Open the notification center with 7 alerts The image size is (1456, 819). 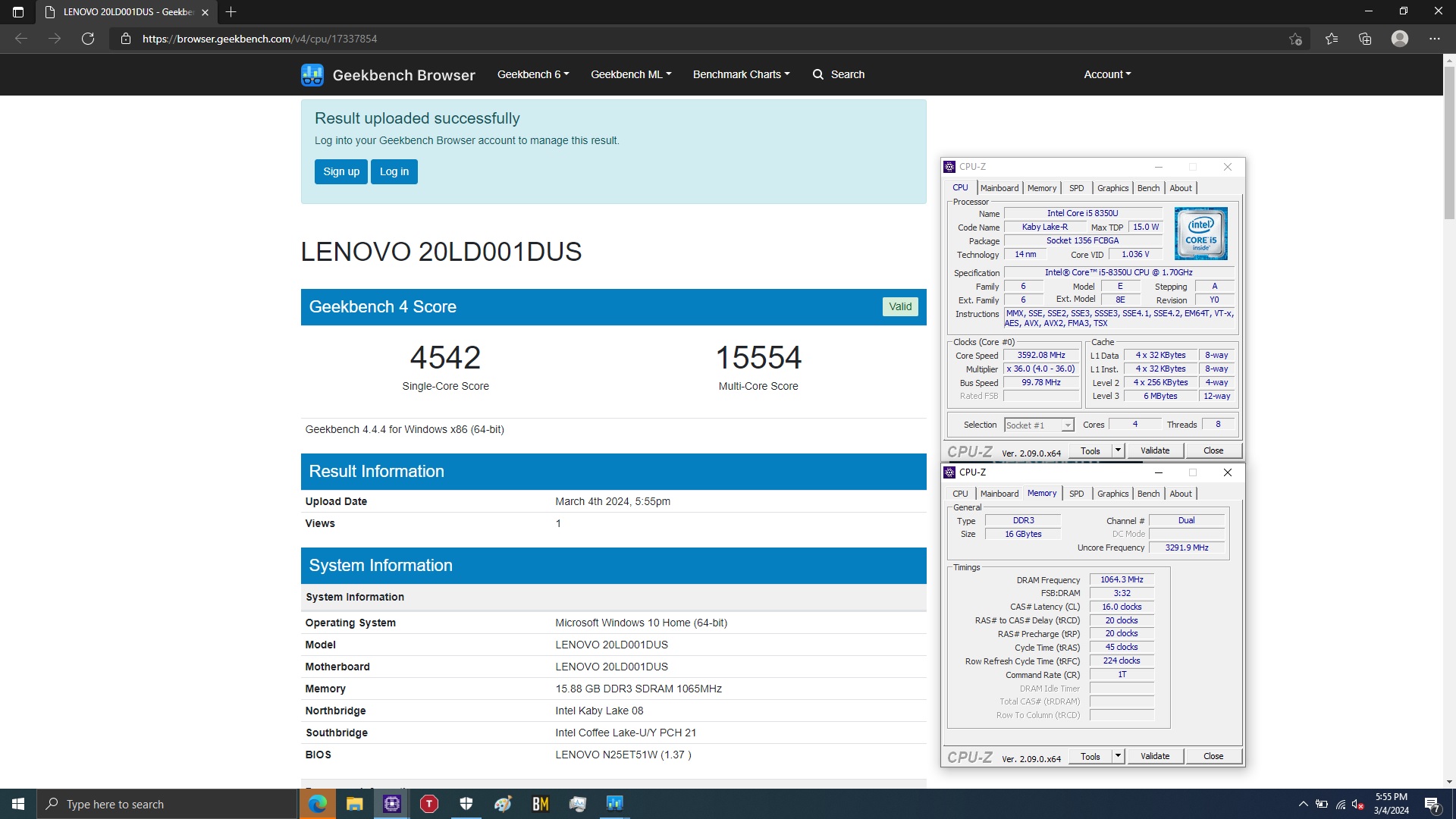1432,805
